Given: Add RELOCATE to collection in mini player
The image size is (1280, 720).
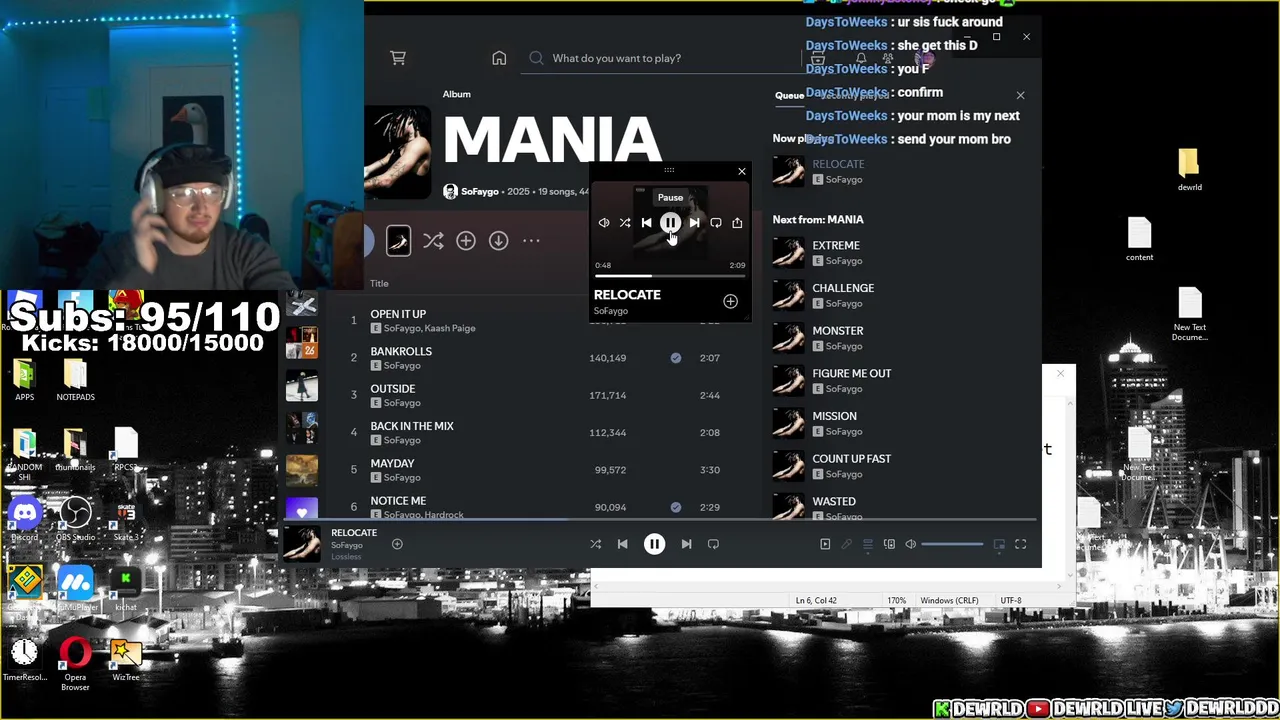Looking at the screenshot, I should 730,301.
